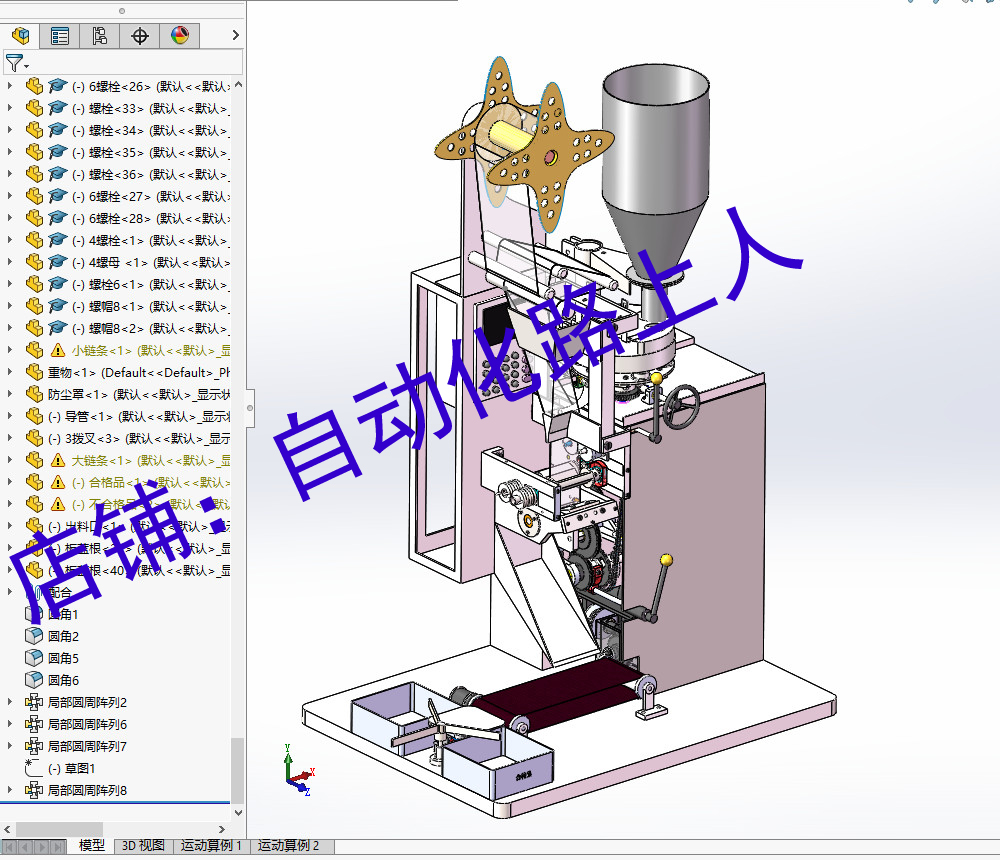Expand the 配合 mates group

pos(9,591)
